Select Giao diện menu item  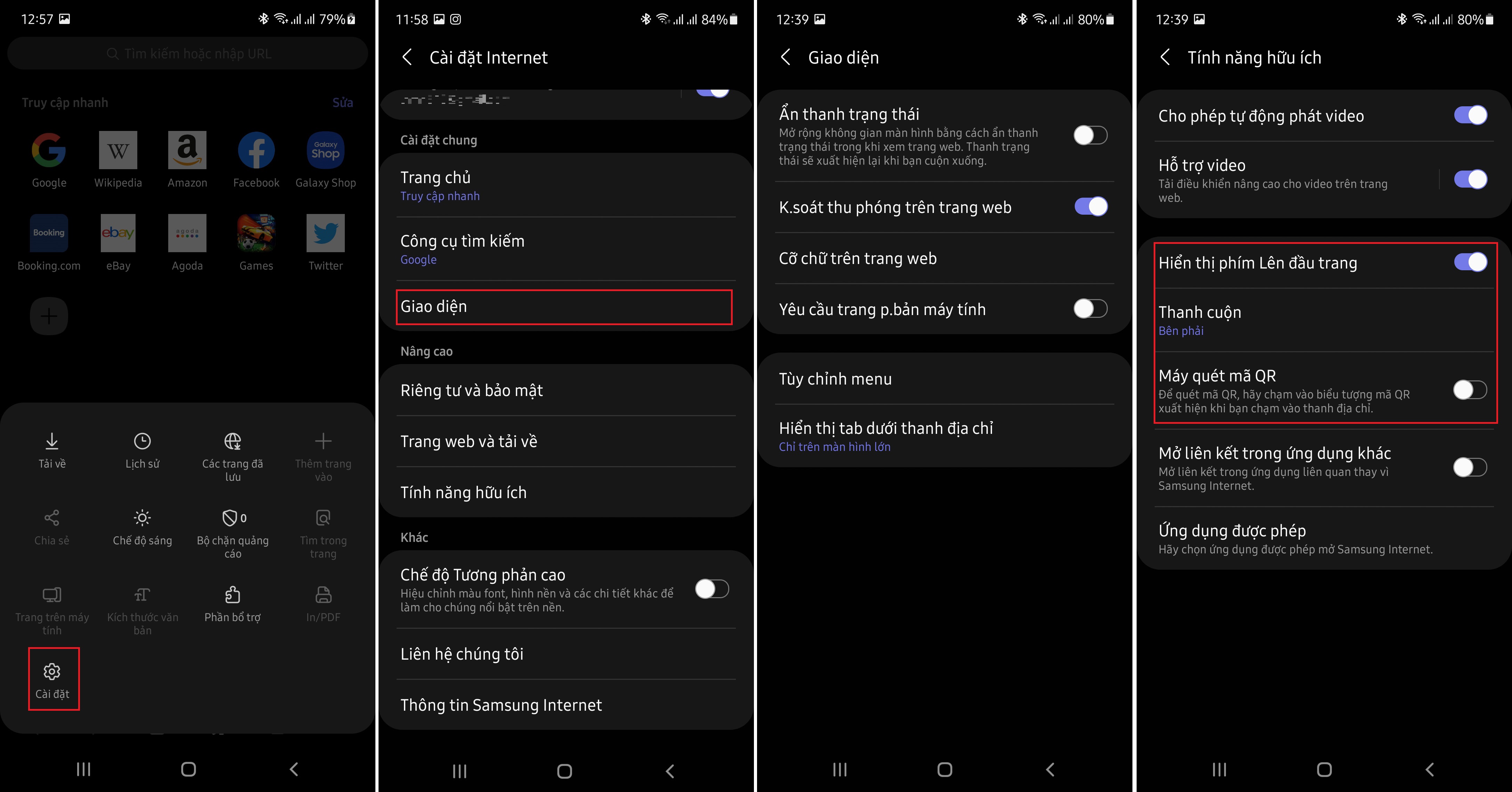pos(559,306)
